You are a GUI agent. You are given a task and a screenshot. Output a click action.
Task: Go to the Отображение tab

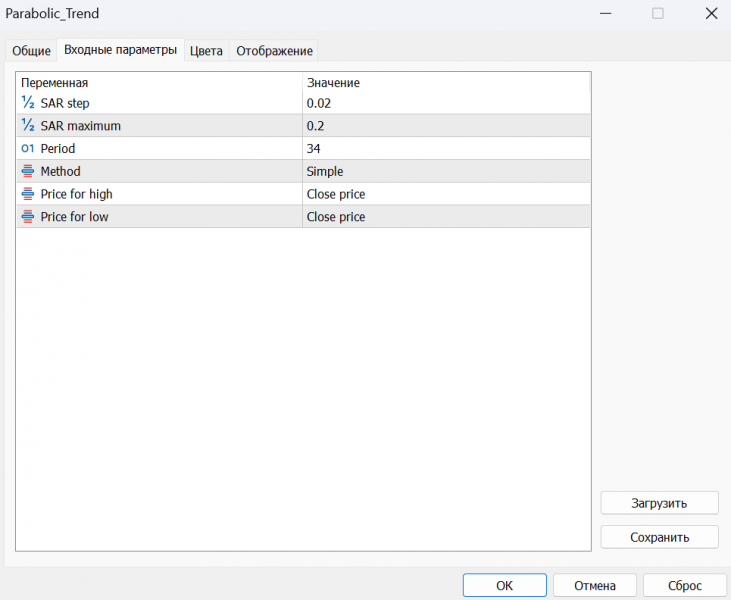275,51
